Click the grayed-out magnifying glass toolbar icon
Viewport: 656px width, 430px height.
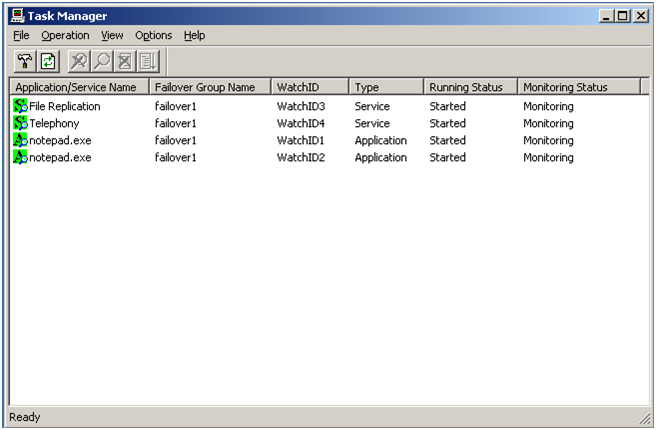coord(102,61)
